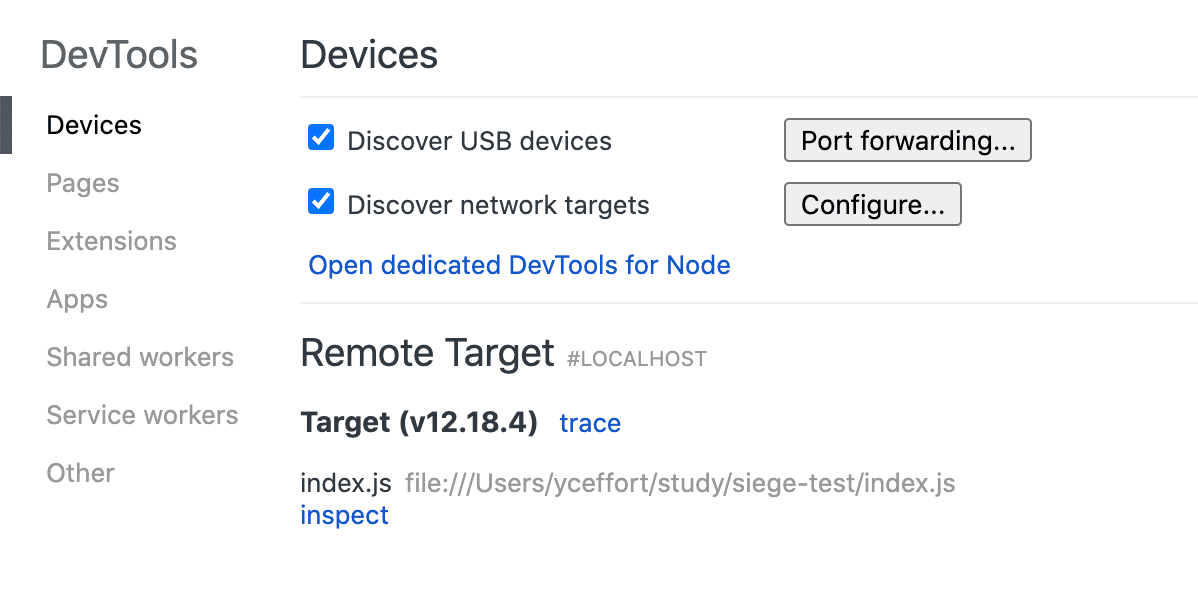Image resolution: width=1198 pixels, height=592 pixels.
Task: Select the Devices tab in the sidebar
Action: click(93, 124)
